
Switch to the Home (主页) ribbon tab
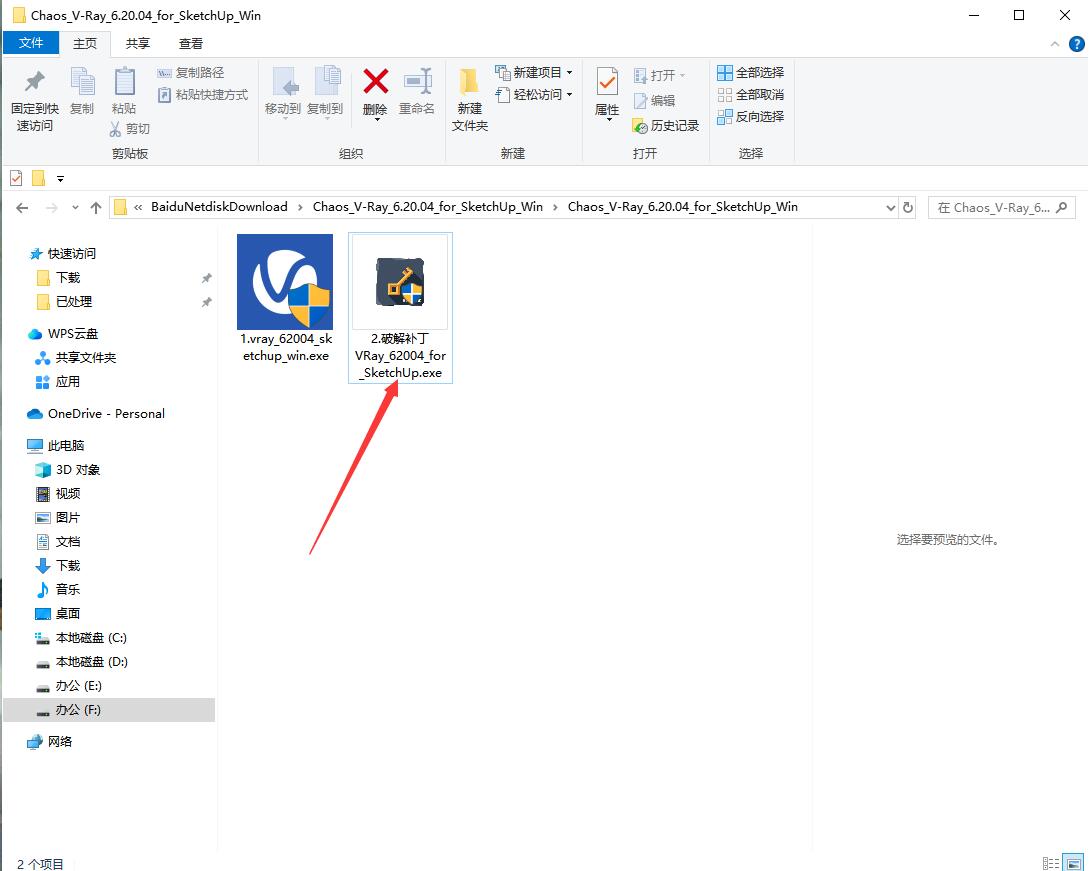(x=85, y=44)
